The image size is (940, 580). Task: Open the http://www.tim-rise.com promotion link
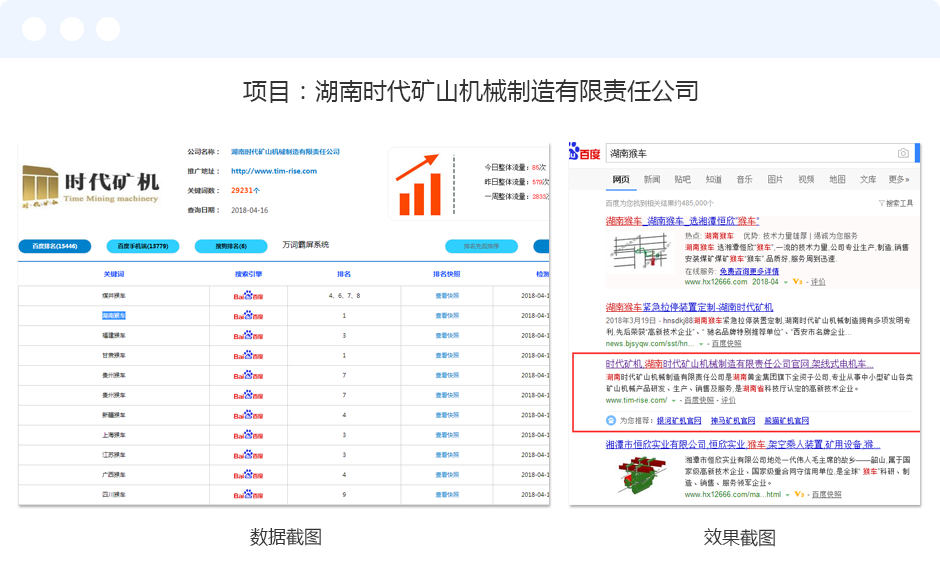[x=273, y=171]
